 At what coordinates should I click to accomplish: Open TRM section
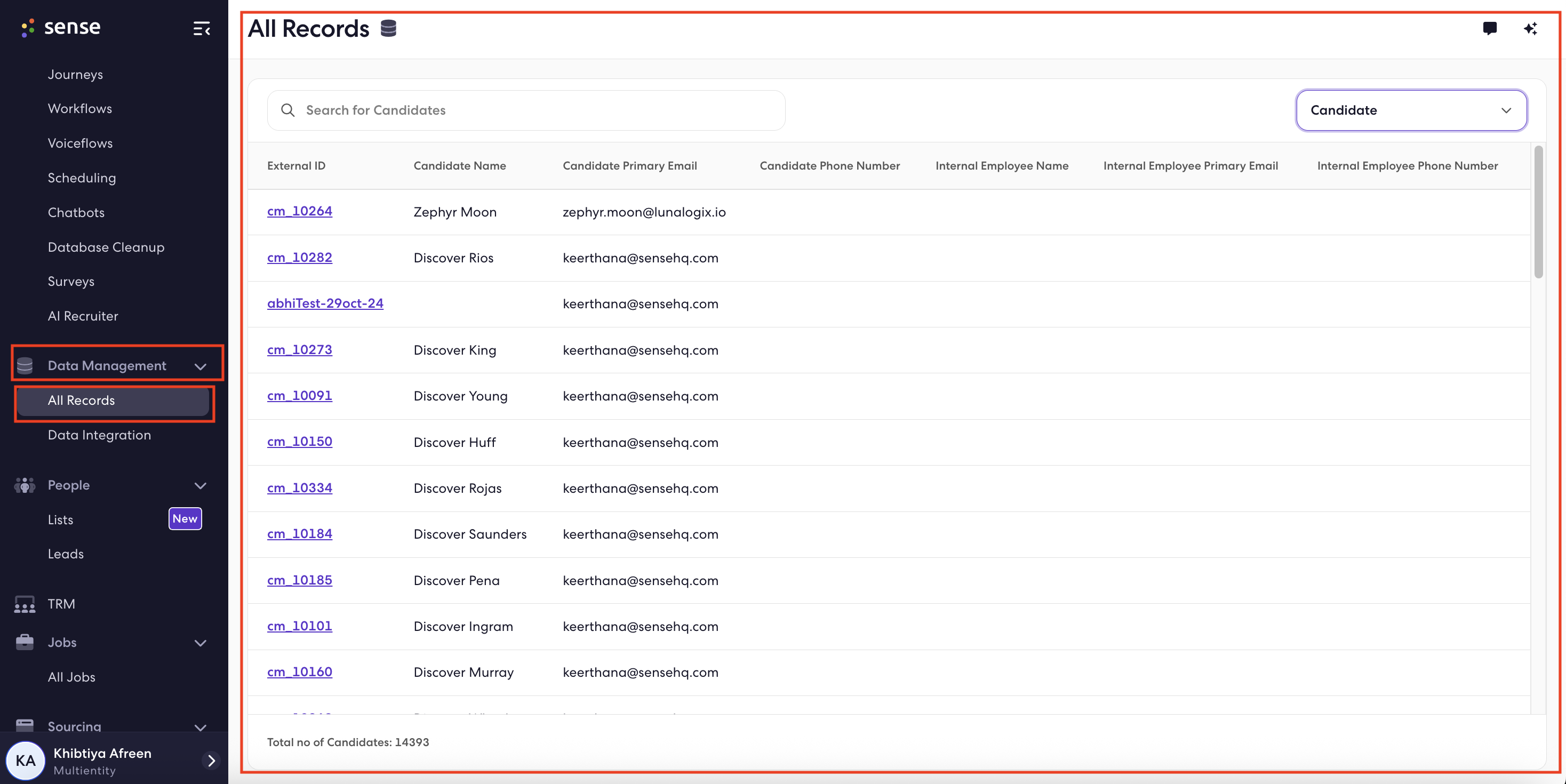(x=61, y=604)
